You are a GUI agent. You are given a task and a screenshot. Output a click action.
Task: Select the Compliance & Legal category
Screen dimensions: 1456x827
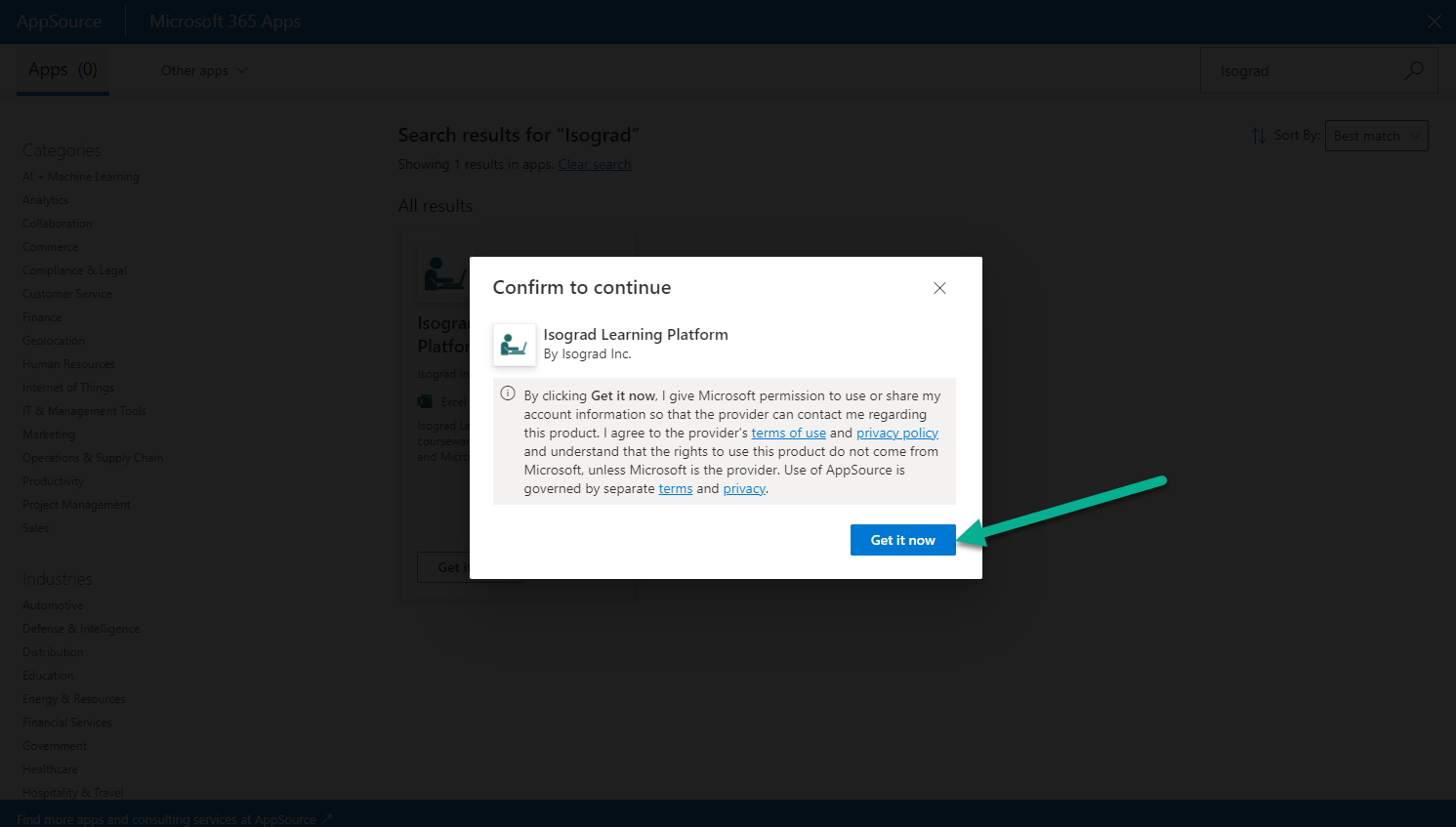coord(75,270)
